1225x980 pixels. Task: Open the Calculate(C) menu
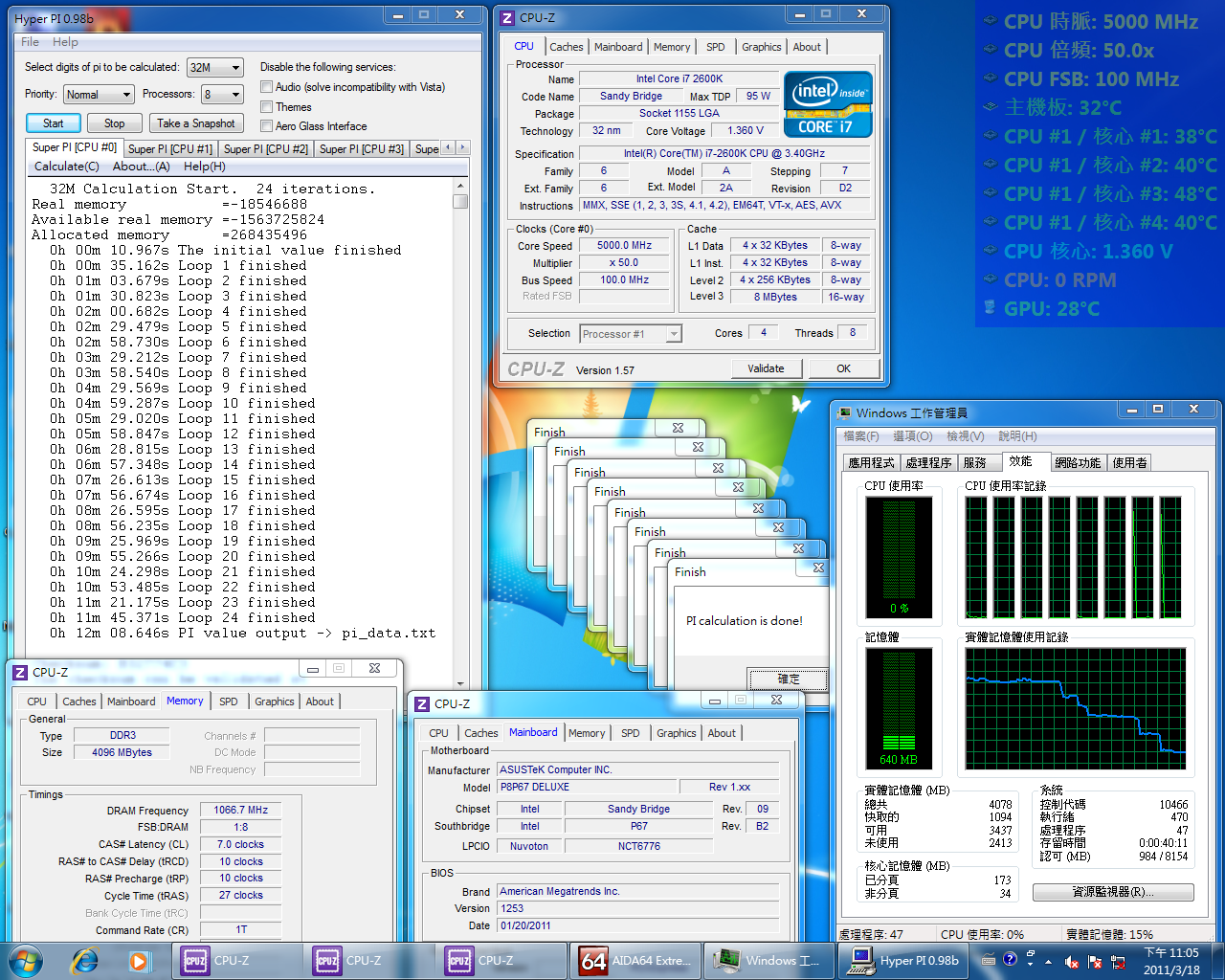click(x=67, y=167)
